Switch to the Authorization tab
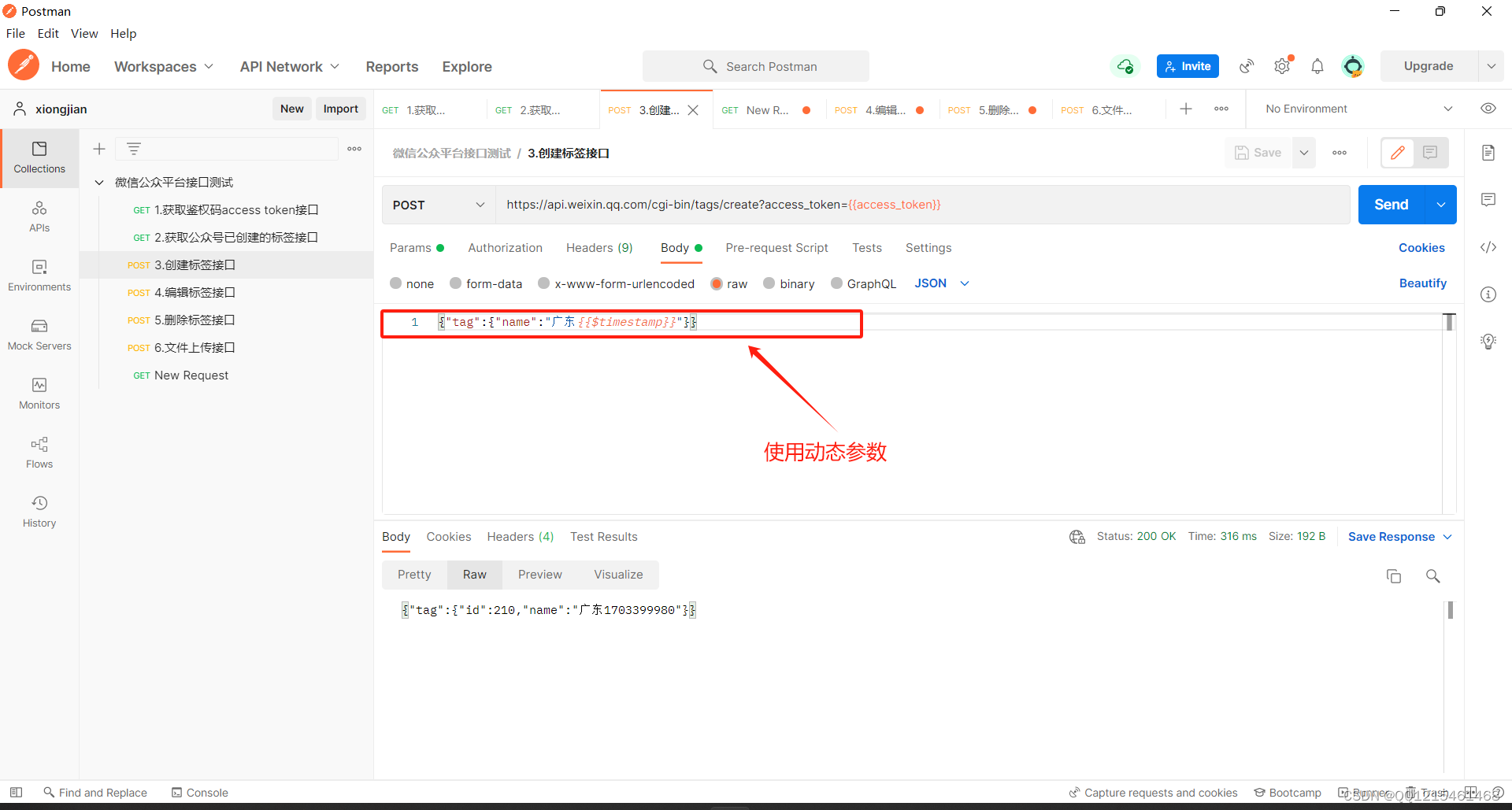The image size is (1512, 810). pyautogui.click(x=505, y=248)
